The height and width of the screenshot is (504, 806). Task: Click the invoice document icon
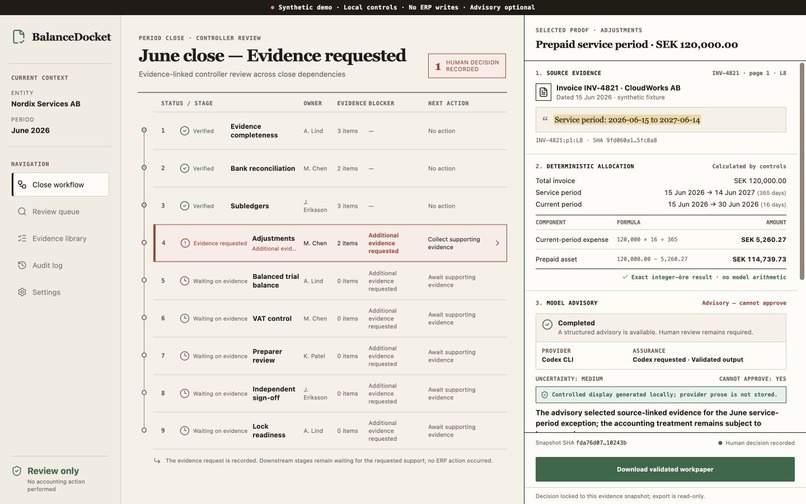click(x=543, y=93)
